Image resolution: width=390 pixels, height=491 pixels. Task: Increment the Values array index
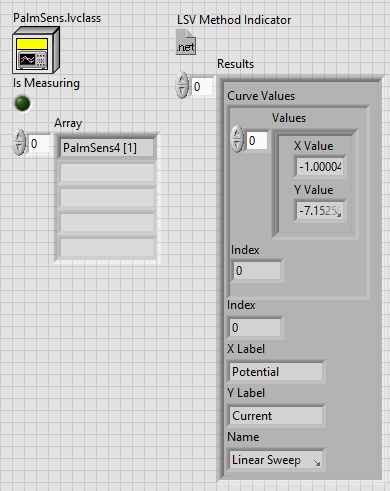(237, 133)
